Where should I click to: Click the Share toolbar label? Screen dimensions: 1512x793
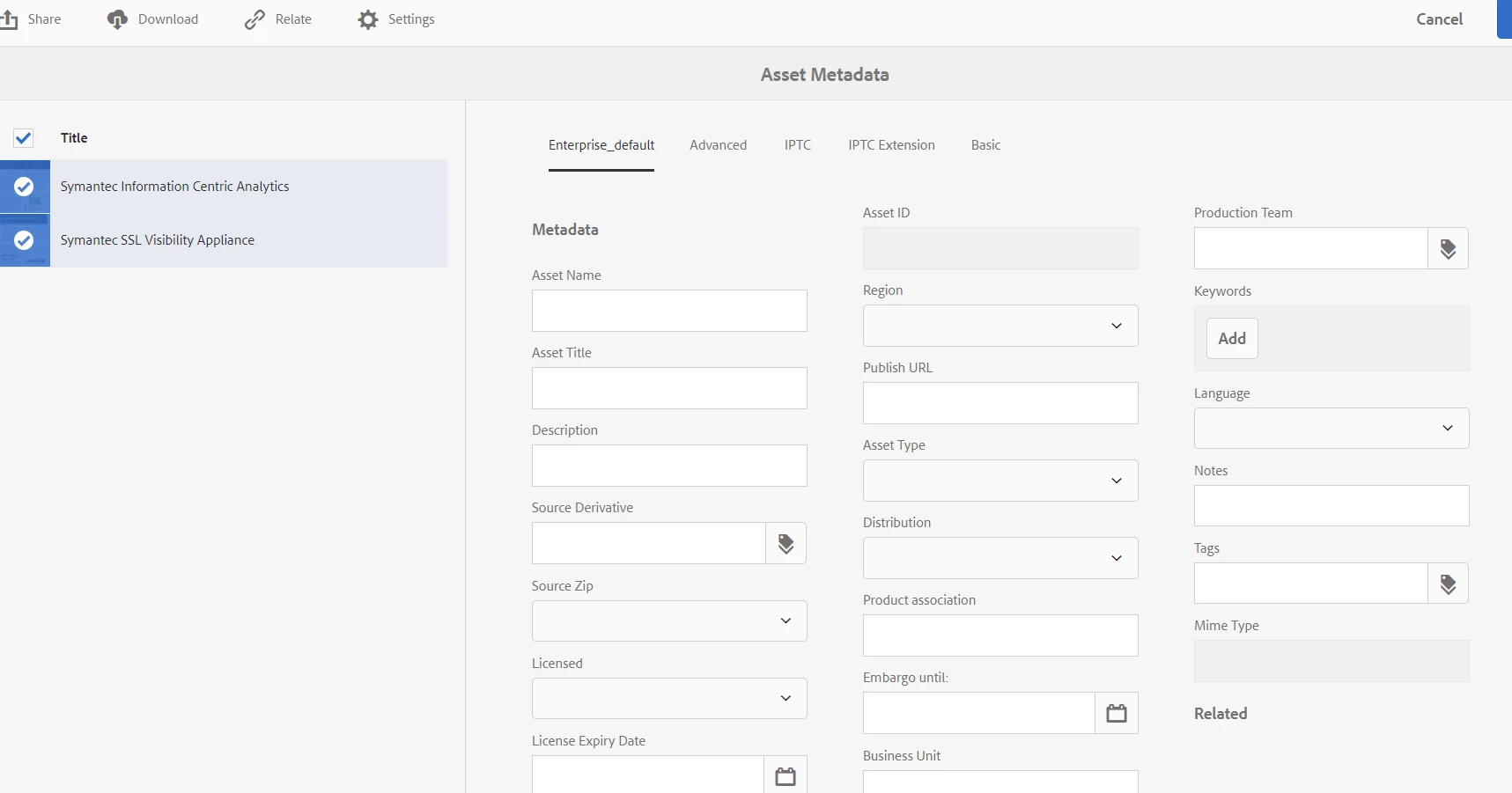(x=45, y=19)
